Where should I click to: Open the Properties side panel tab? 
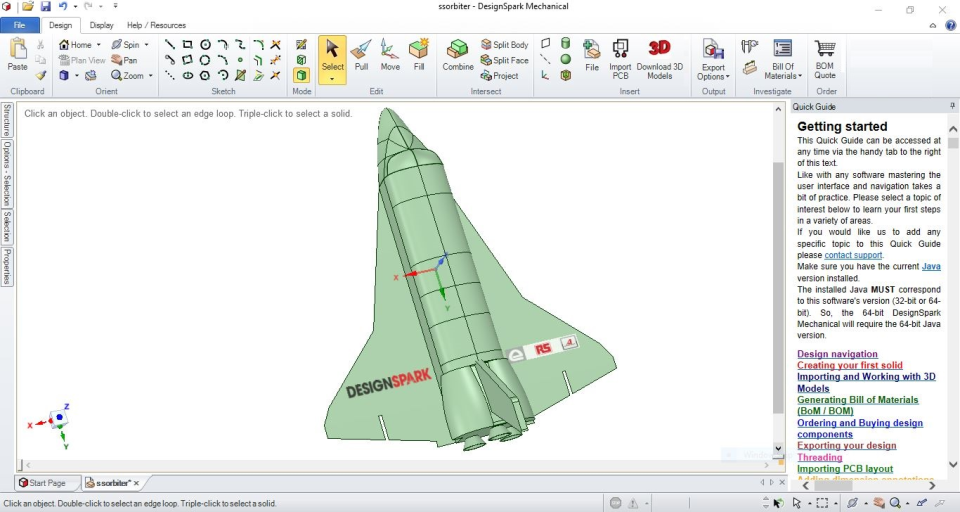pyautogui.click(x=7, y=267)
